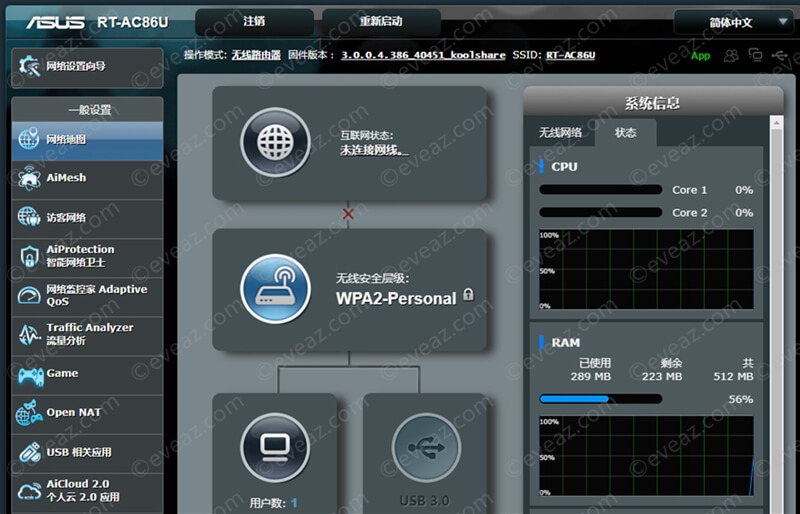Click the 512 MB total RAM value

pyautogui.click(x=733, y=377)
